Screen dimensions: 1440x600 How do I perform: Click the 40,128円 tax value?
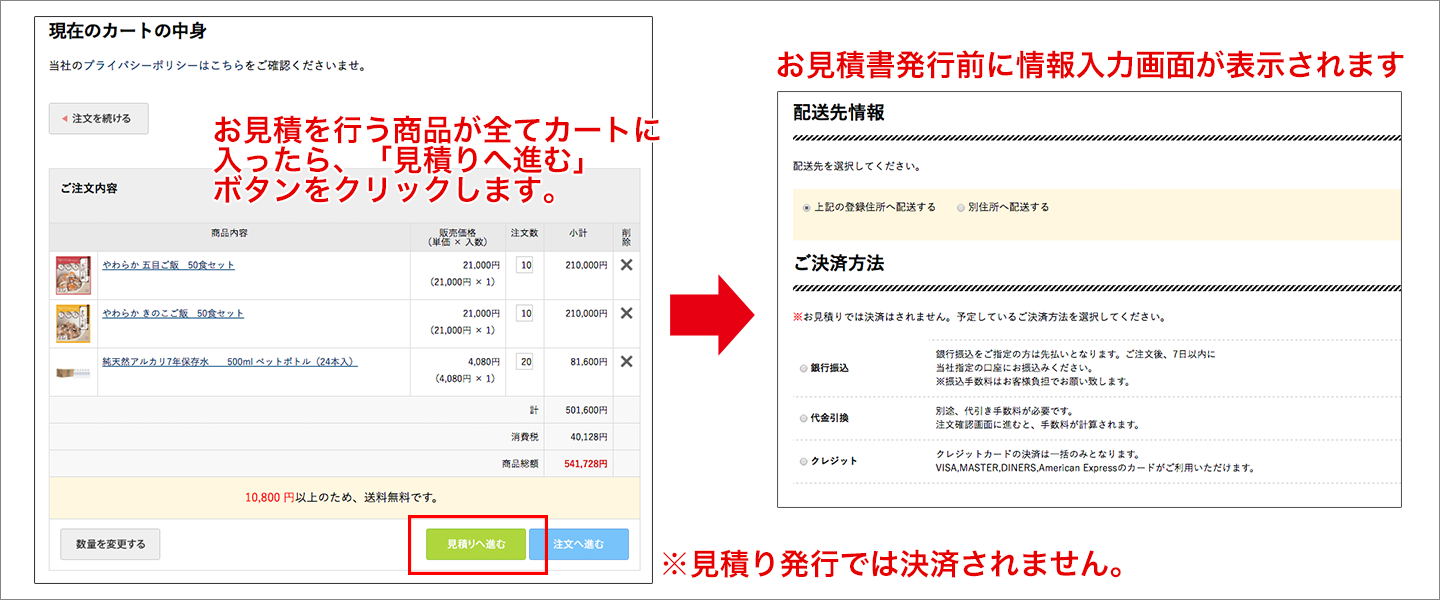[x=589, y=437]
